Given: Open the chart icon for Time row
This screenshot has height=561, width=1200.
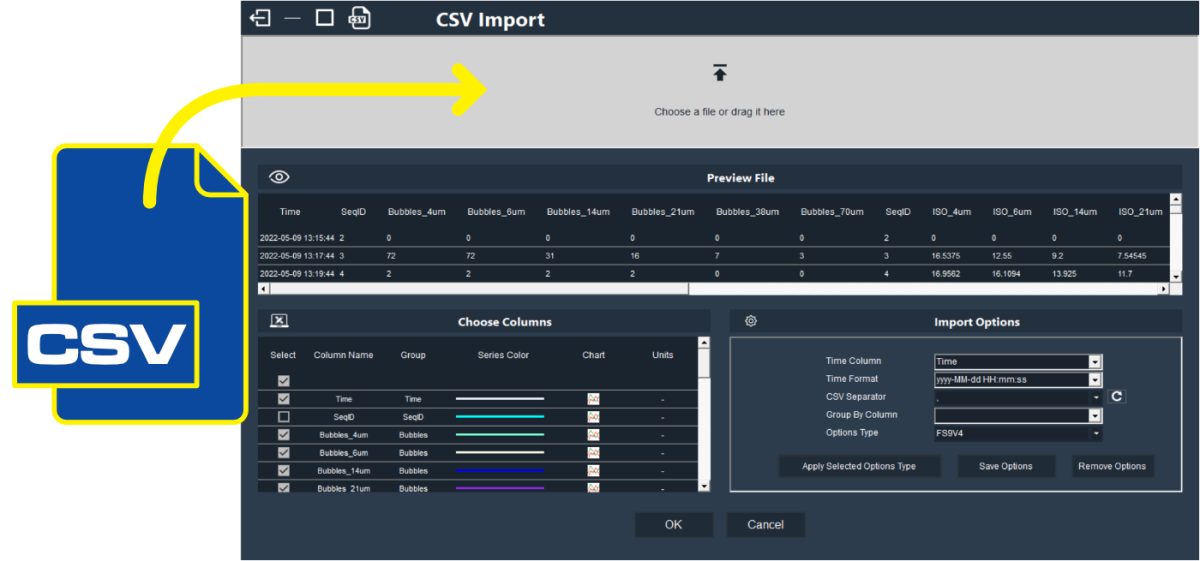Looking at the screenshot, I should 593,399.
